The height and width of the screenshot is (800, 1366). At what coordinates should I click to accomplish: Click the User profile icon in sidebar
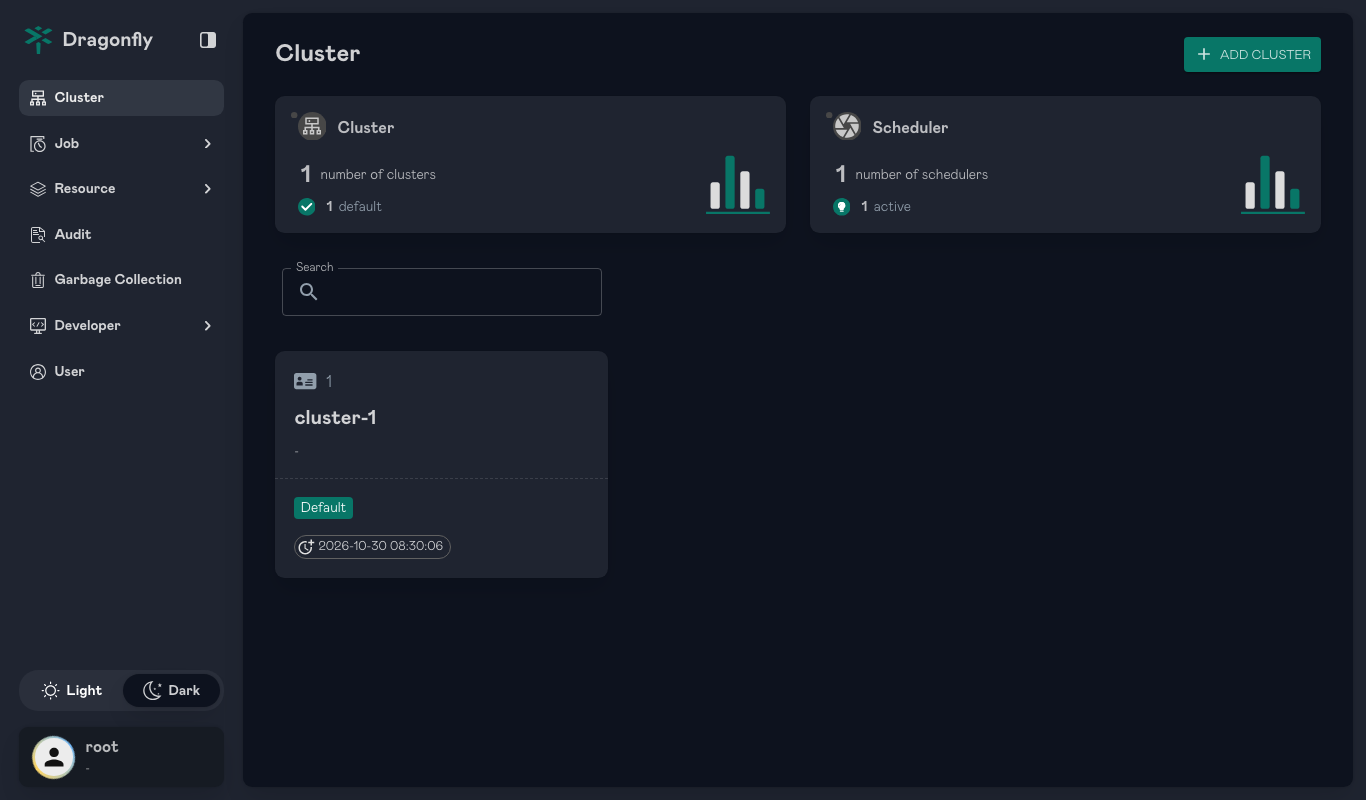tap(38, 372)
